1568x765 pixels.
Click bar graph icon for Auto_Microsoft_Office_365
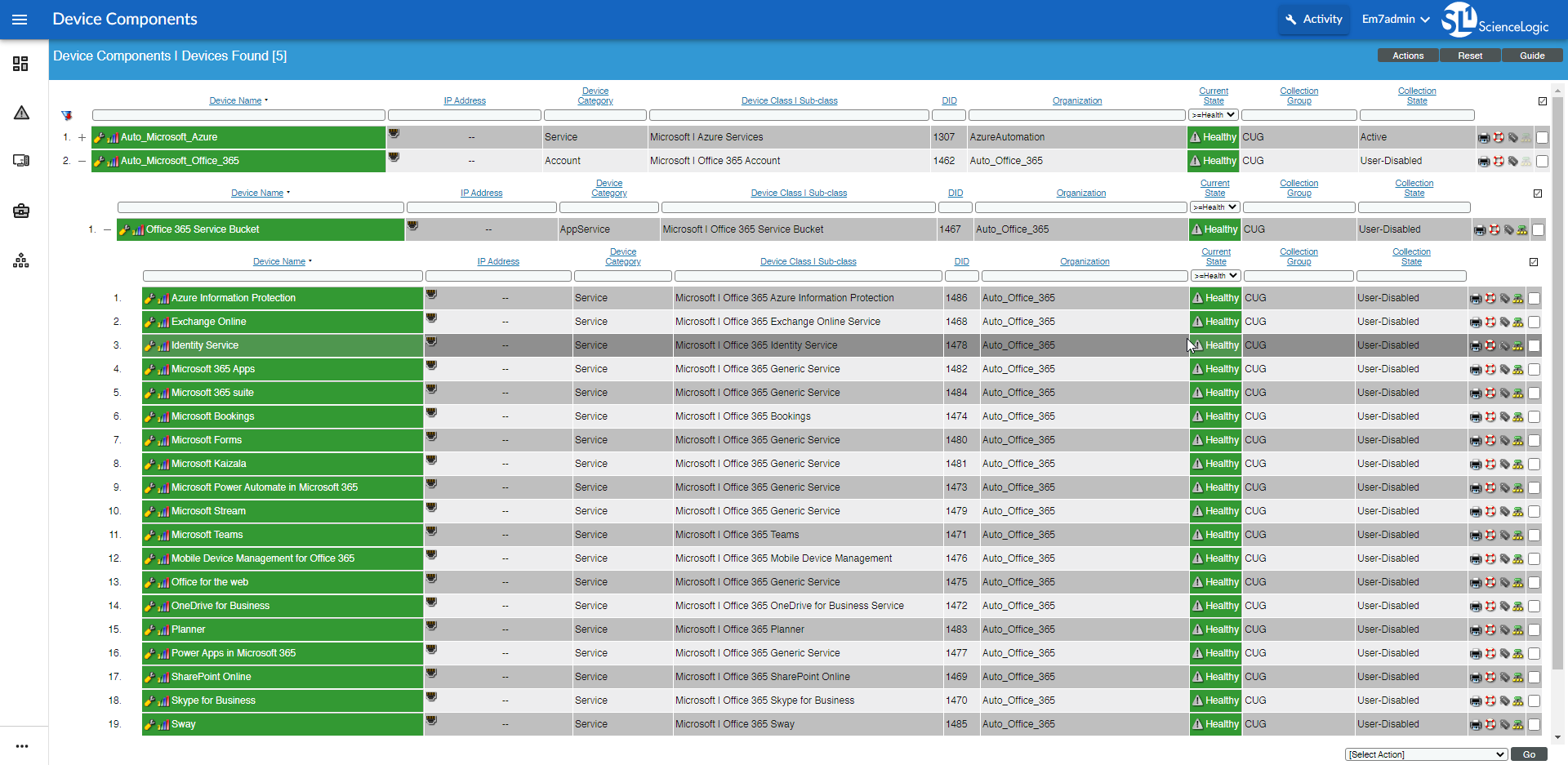coord(114,161)
